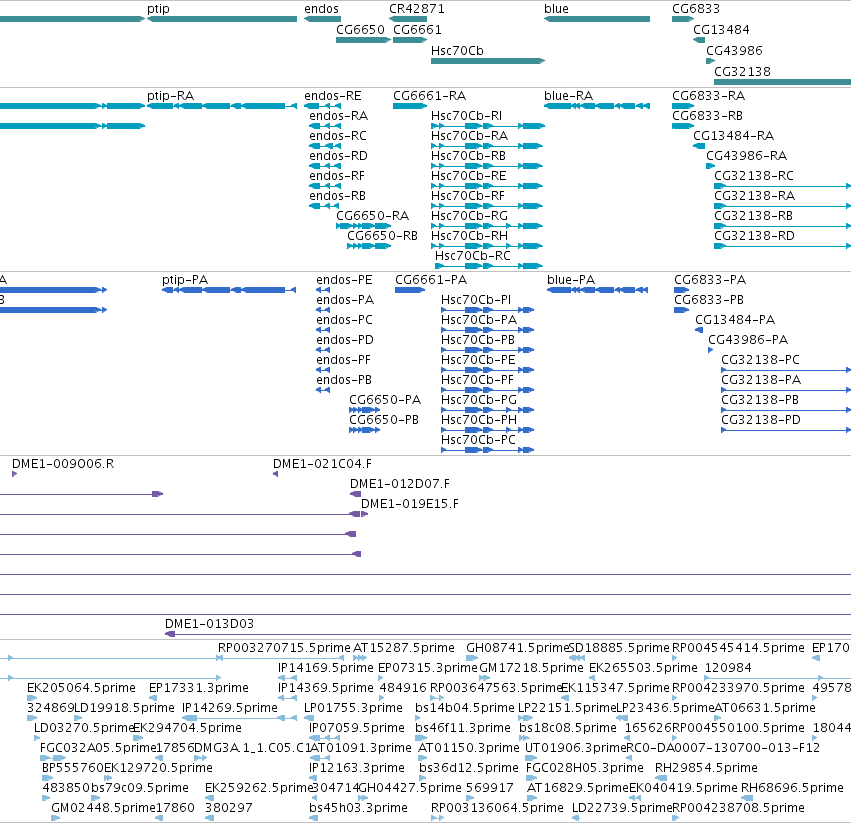Click the CG6650-PB protein label
This screenshot has height=823, width=851.
(384, 420)
